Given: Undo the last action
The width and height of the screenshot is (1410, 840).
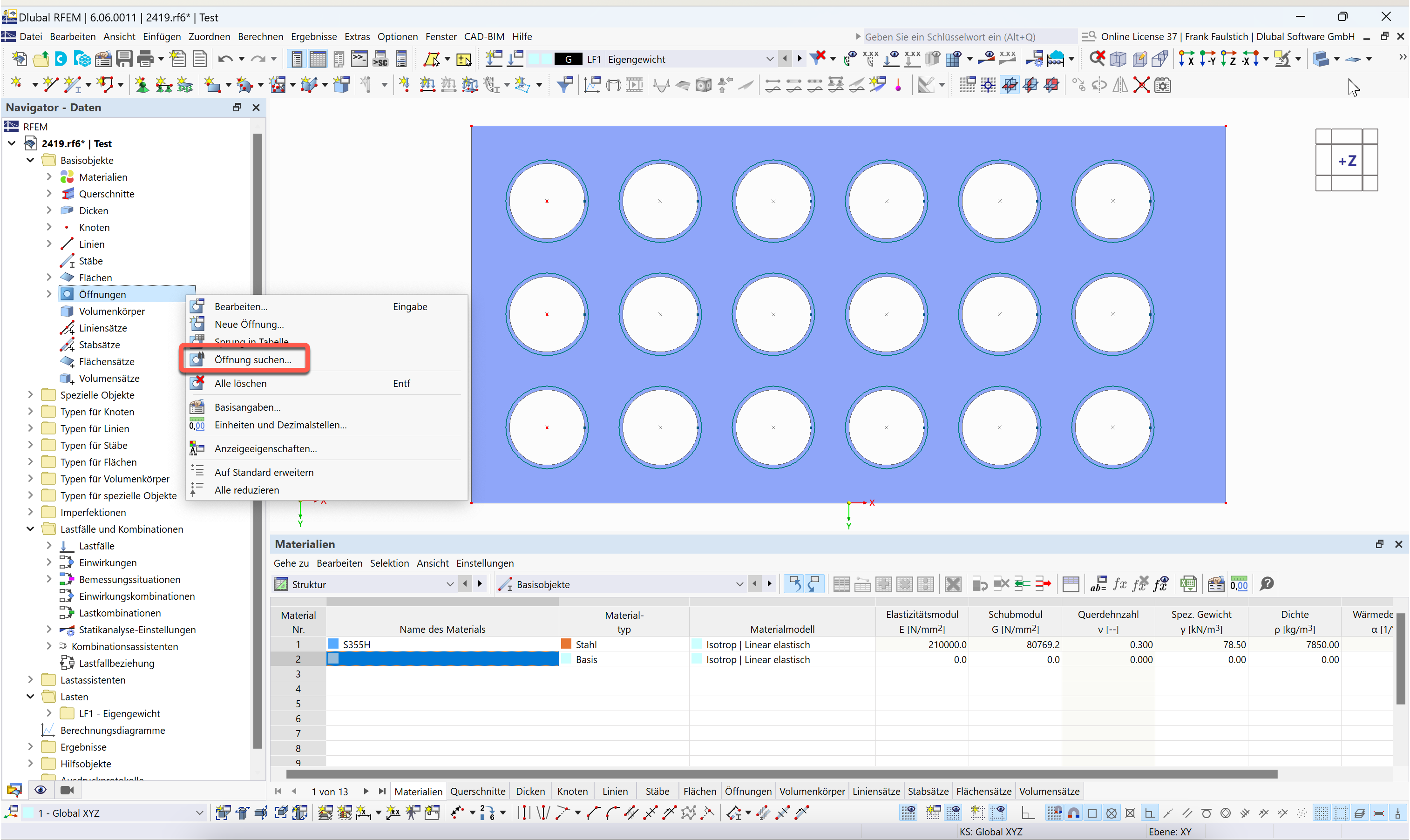Looking at the screenshot, I should (x=226, y=59).
